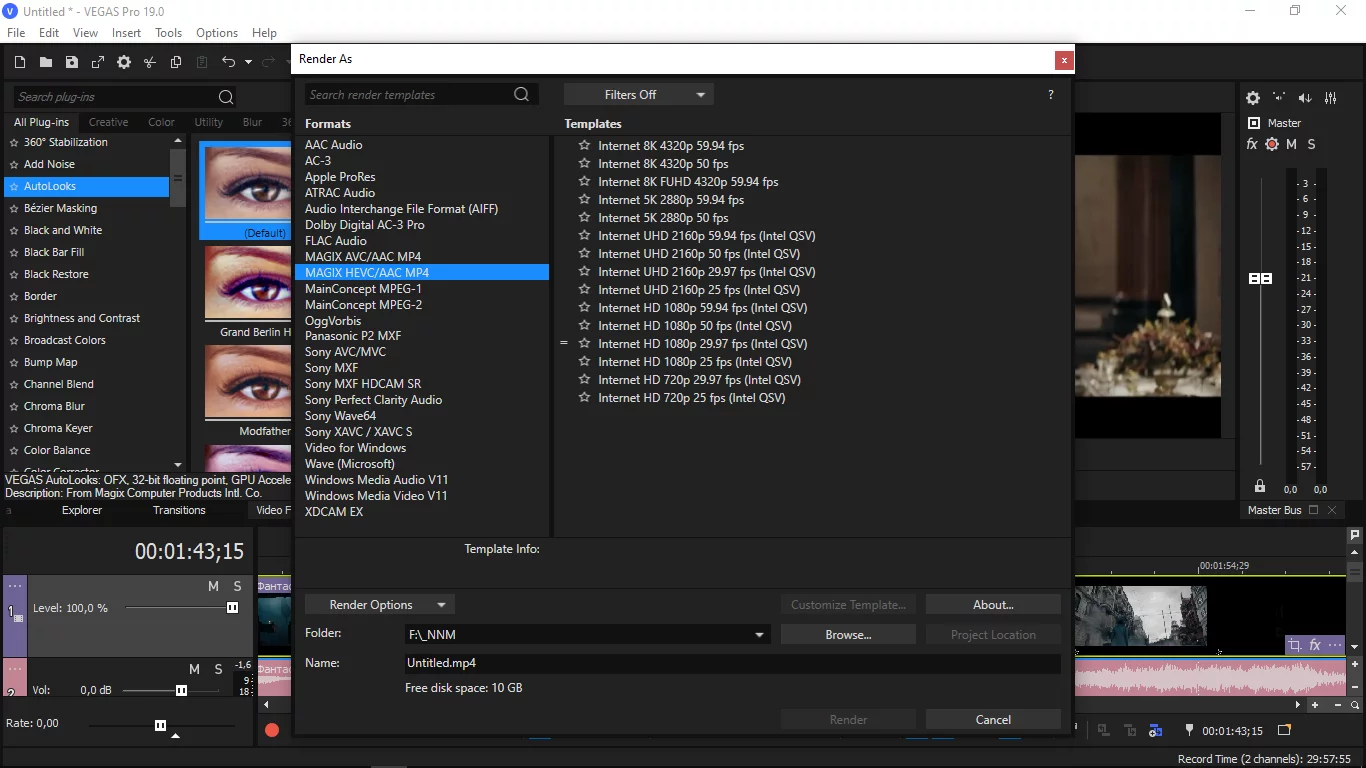Click plug-in list scroll down arrow
Viewport: 1366px width, 768px height.
178,465
